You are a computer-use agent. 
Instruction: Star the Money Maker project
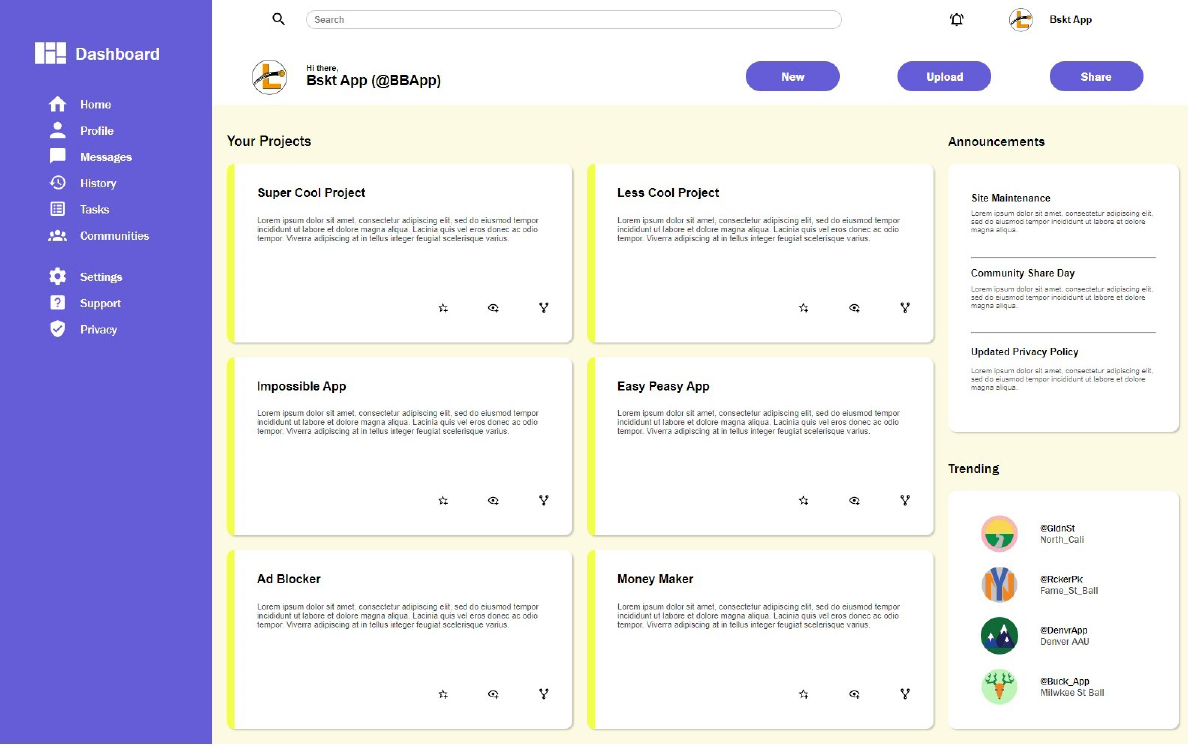[803, 694]
